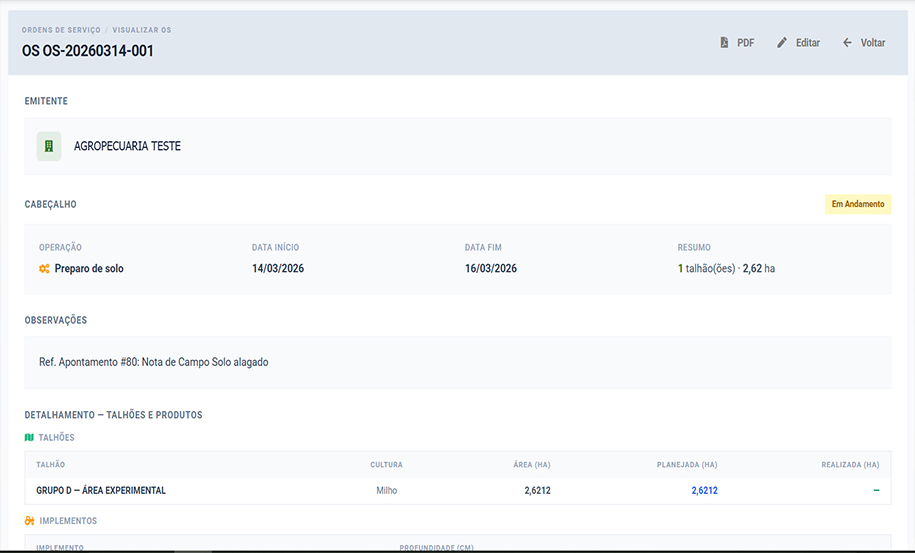Select the GRUPO D — ÁREA EXPERIMENTAL row
This screenshot has height=553, width=915.
458,491
